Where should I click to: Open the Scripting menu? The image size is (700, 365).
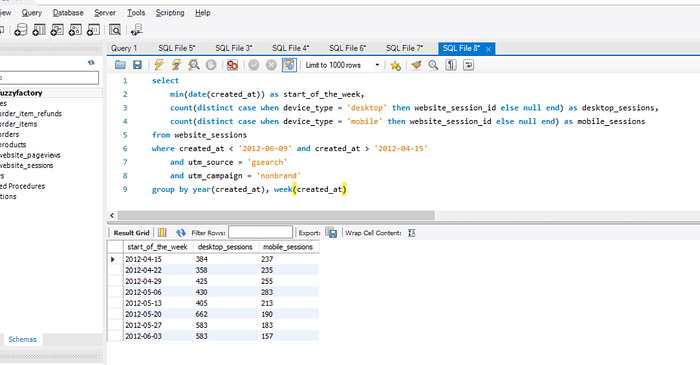tap(170, 13)
